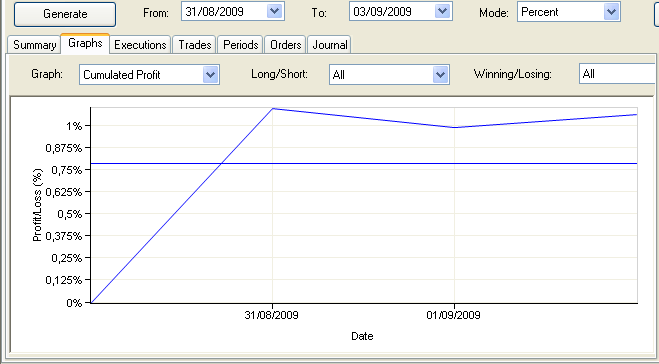The image size is (659, 364).
Task: Open the Executions tab
Action: point(140,45)
